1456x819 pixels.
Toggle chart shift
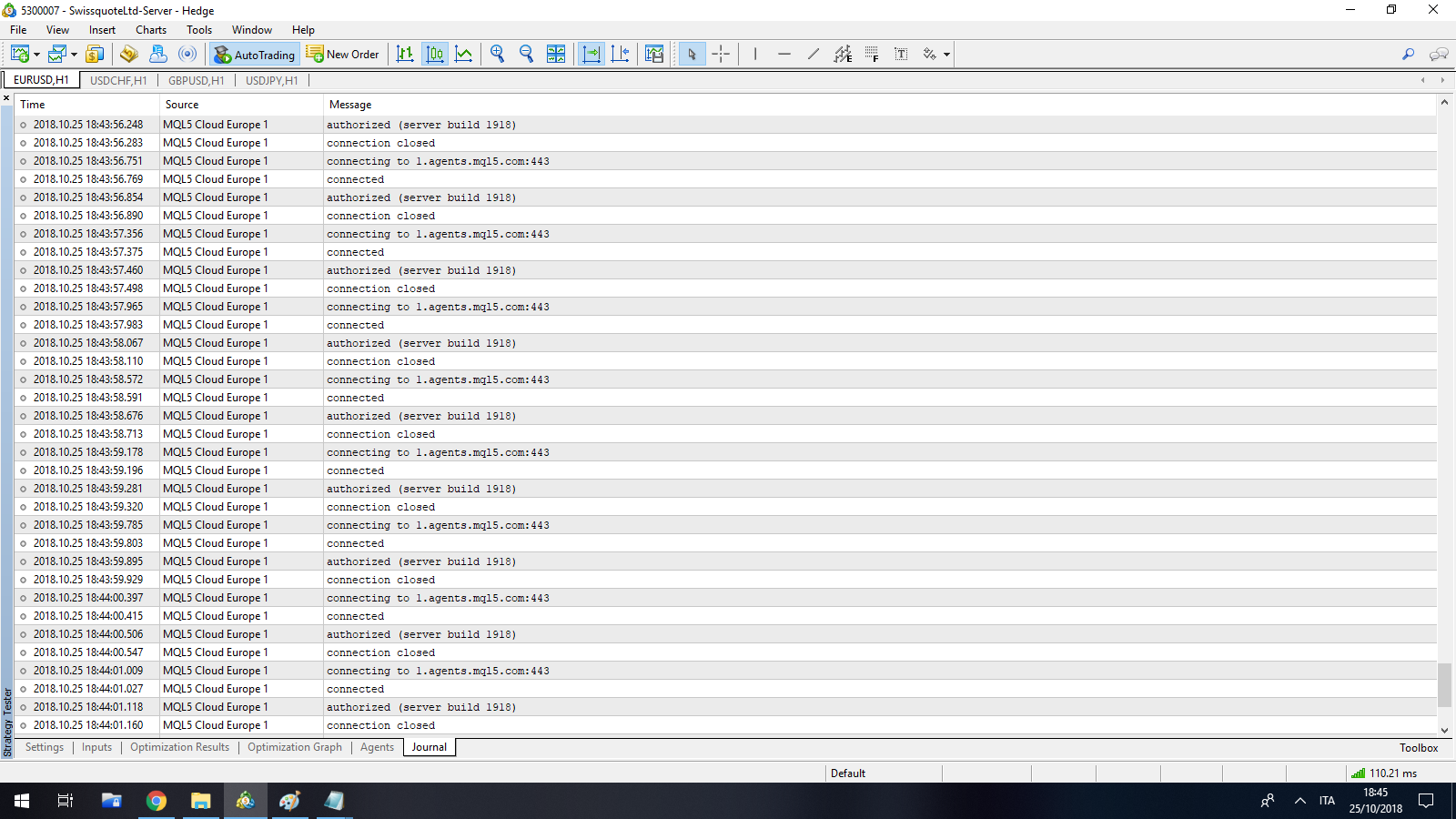(x=621, y=55)
